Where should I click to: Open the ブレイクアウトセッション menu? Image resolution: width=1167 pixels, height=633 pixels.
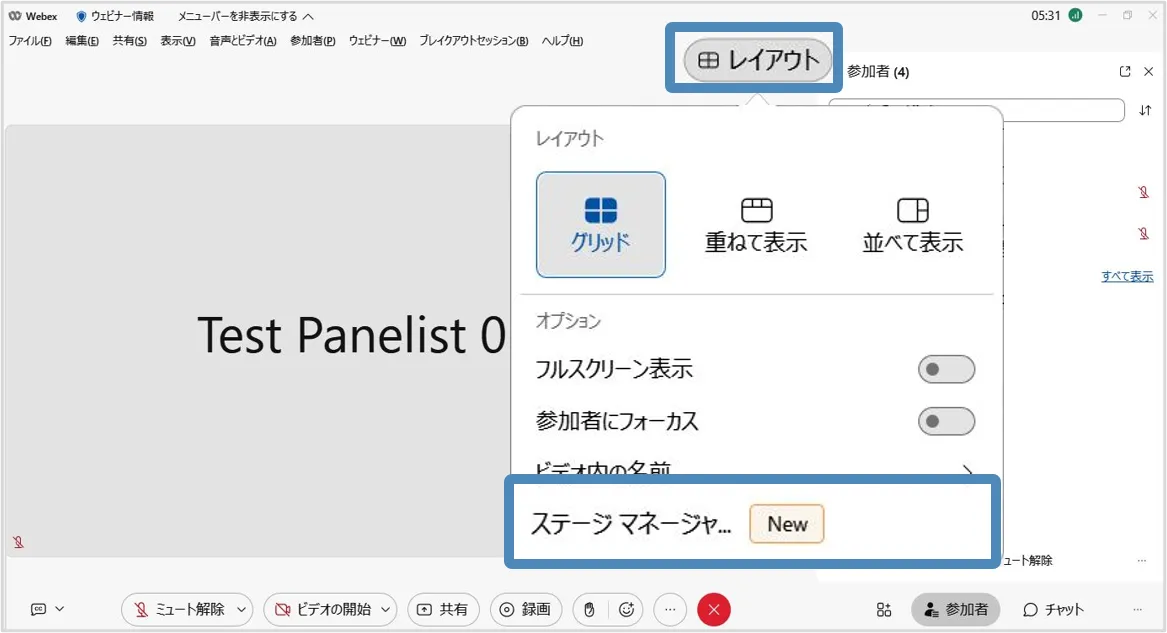pos(473,41)
